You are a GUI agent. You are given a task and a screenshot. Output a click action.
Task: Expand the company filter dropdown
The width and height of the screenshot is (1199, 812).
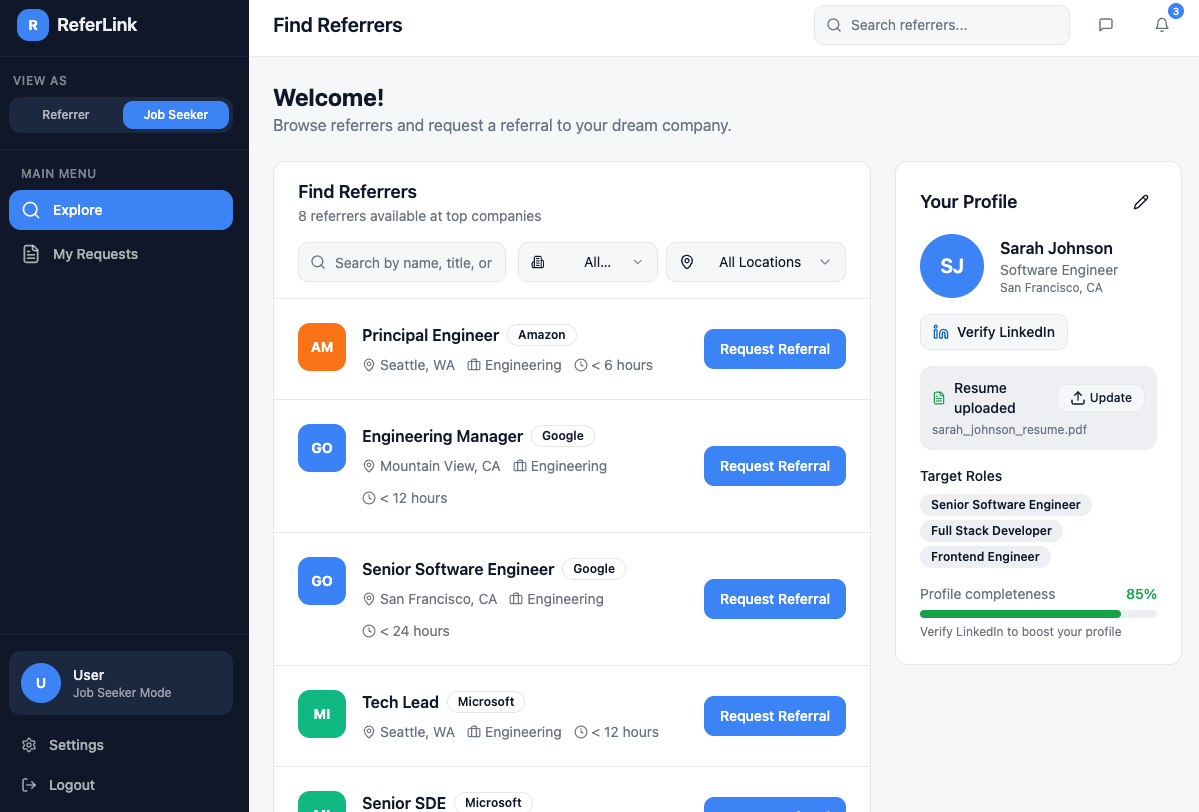(x=588, y=262)
